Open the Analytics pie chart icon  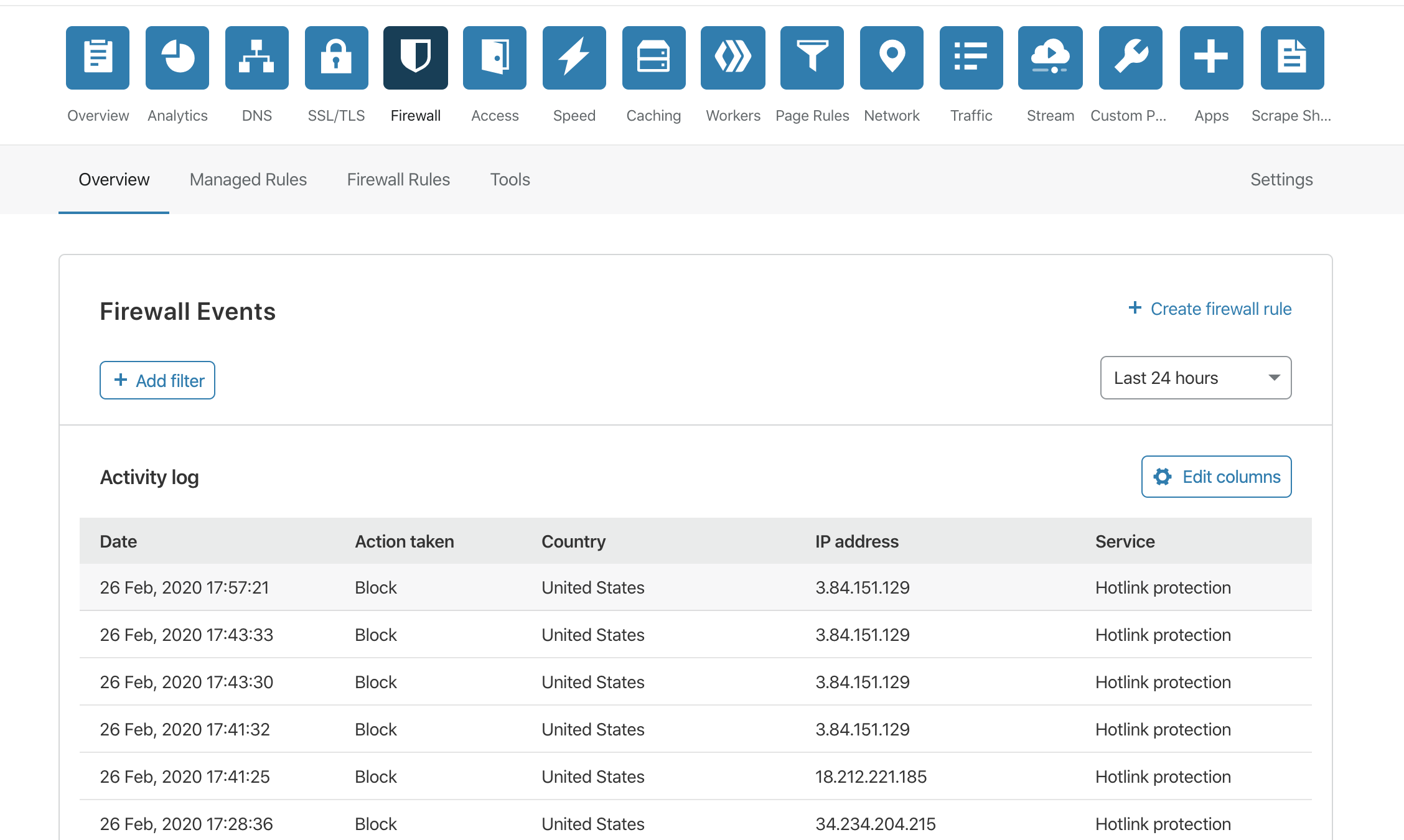click(x=177, y=58)
